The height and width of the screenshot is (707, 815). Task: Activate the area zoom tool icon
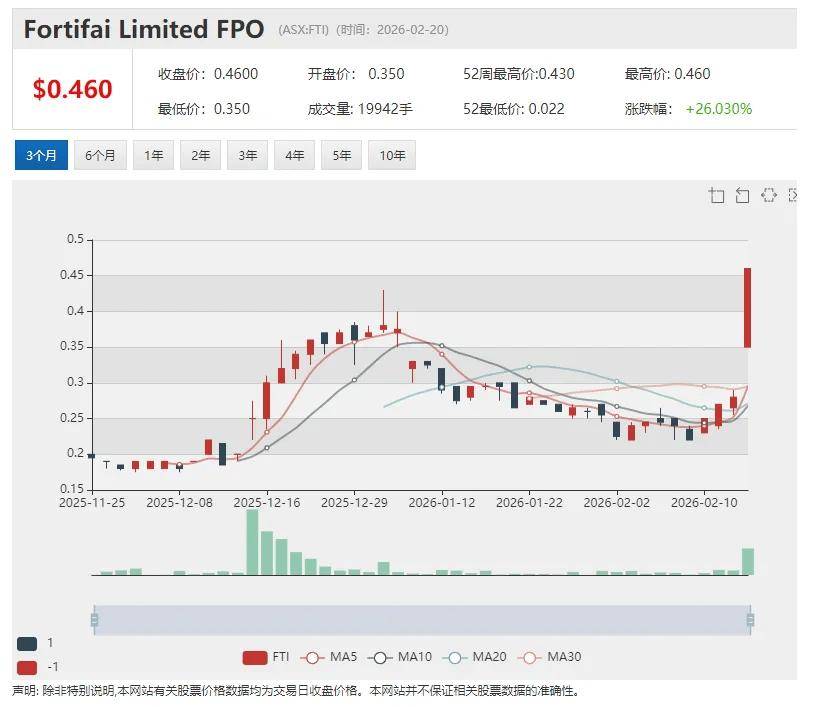716,195
